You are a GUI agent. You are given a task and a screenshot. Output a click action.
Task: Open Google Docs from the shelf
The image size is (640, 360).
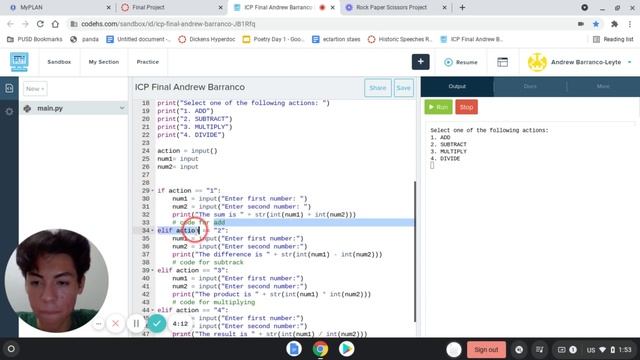(294, 349)
